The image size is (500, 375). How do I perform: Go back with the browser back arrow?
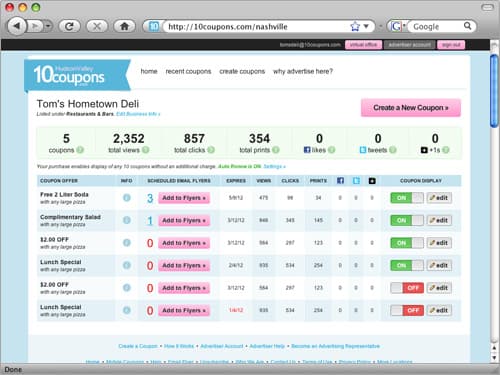click(x=17, y=26)
